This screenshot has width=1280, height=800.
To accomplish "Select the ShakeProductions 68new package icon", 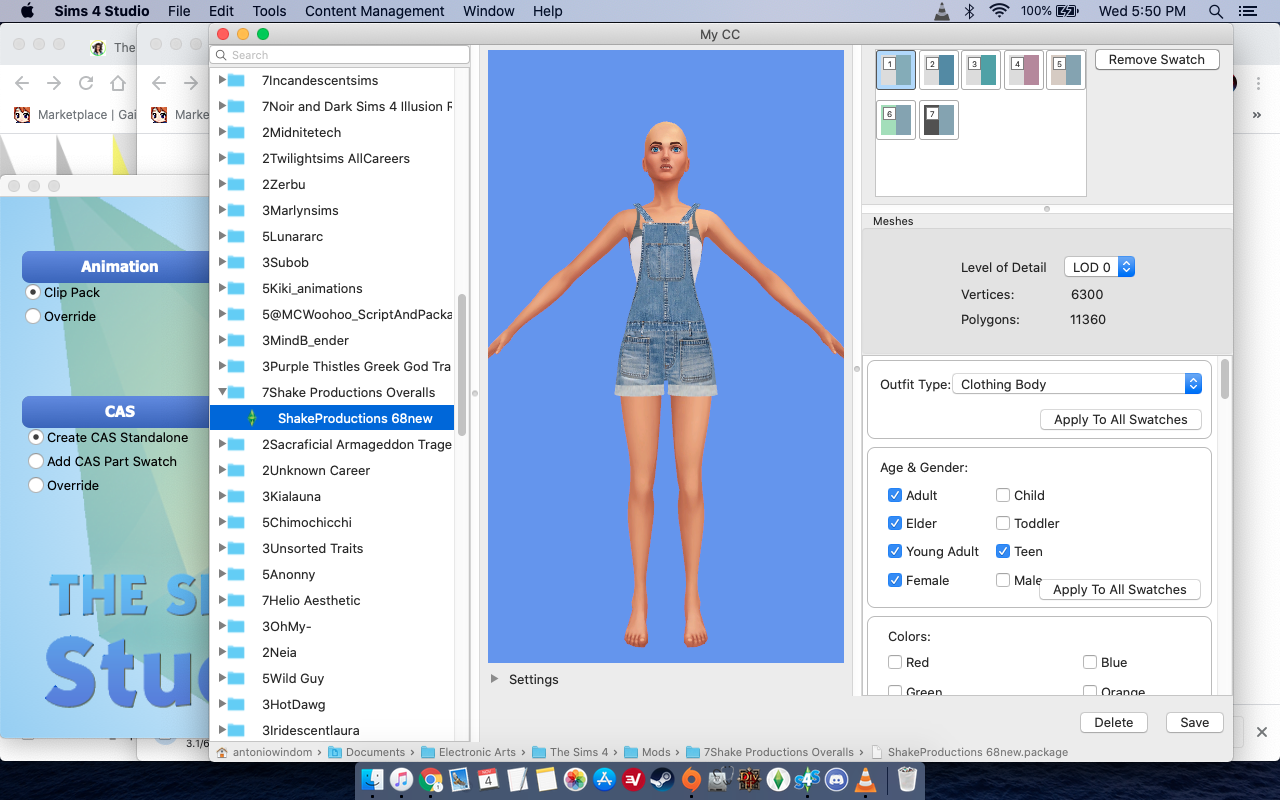I will [253, 418].
